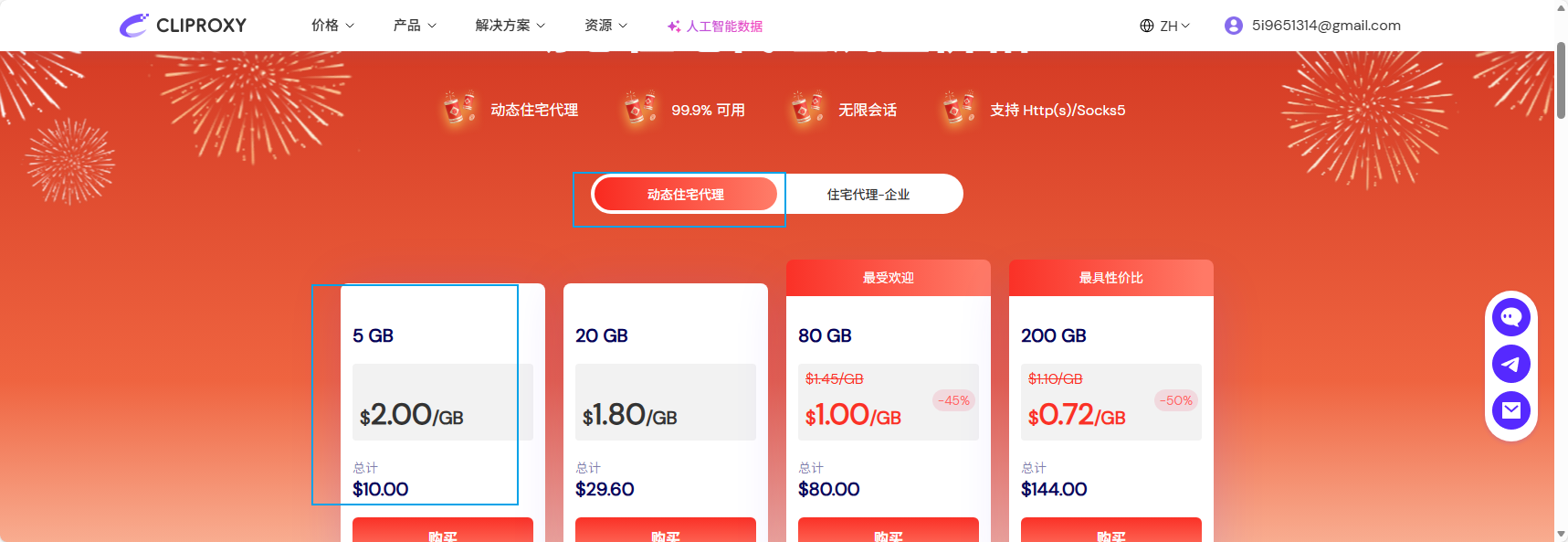This screenshot has width=1568, height=542.
Task: Switch to 动态住宅代理 plan toggle
Action: 685,194
